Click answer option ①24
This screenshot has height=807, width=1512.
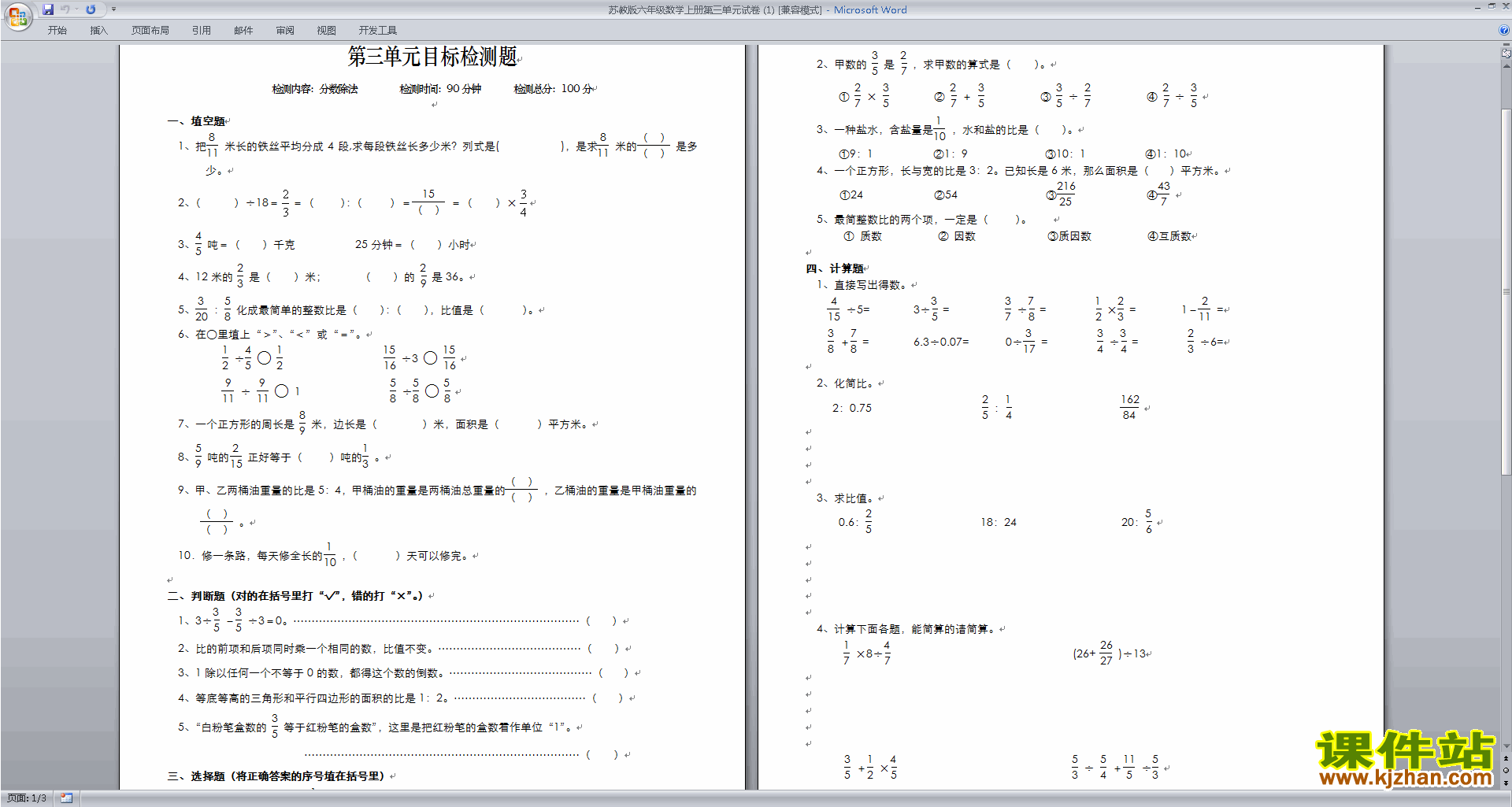(851, 194)
